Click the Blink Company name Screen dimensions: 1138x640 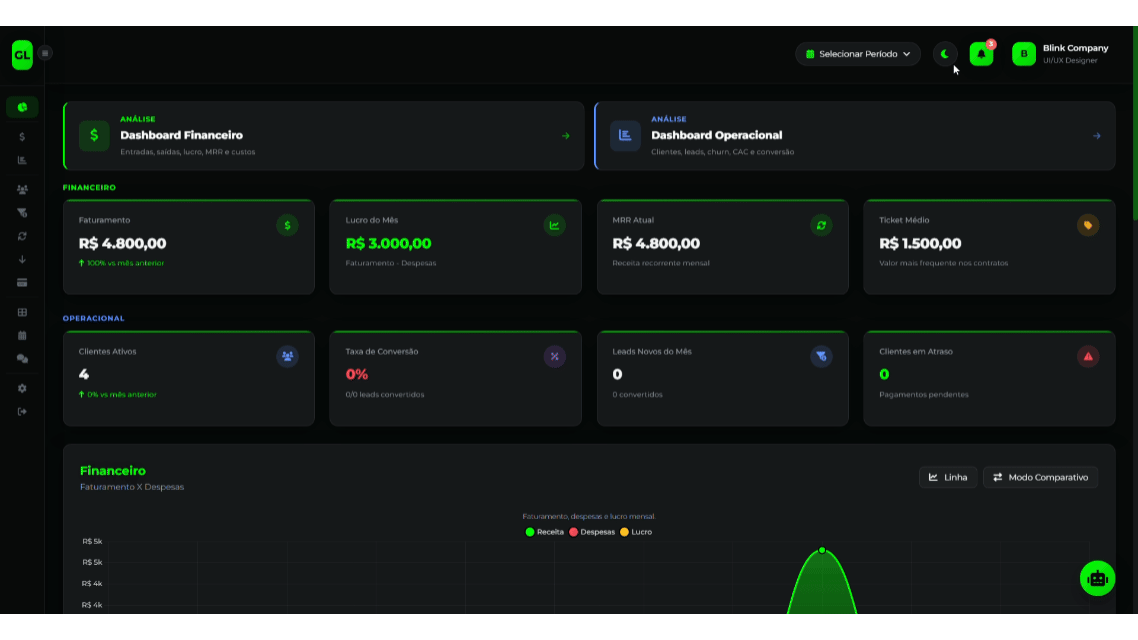click(x=1076, y=48)
